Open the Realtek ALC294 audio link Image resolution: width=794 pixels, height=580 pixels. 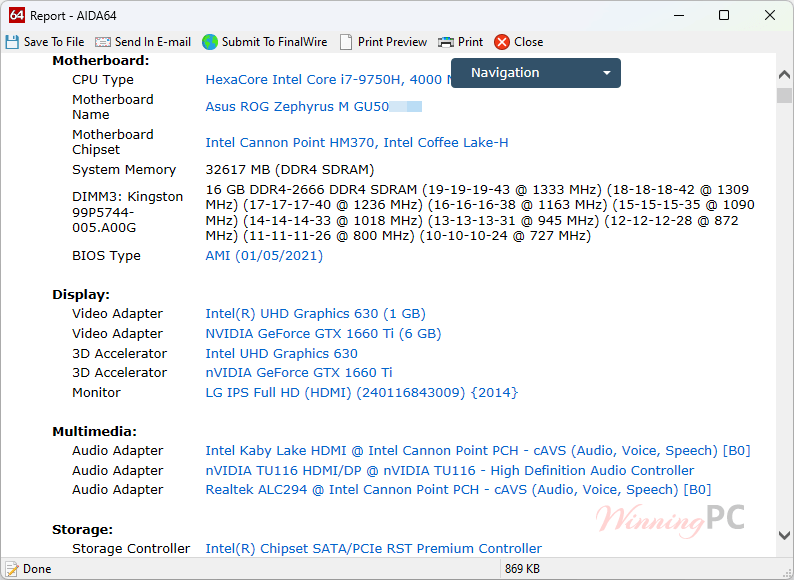[458, 490]
